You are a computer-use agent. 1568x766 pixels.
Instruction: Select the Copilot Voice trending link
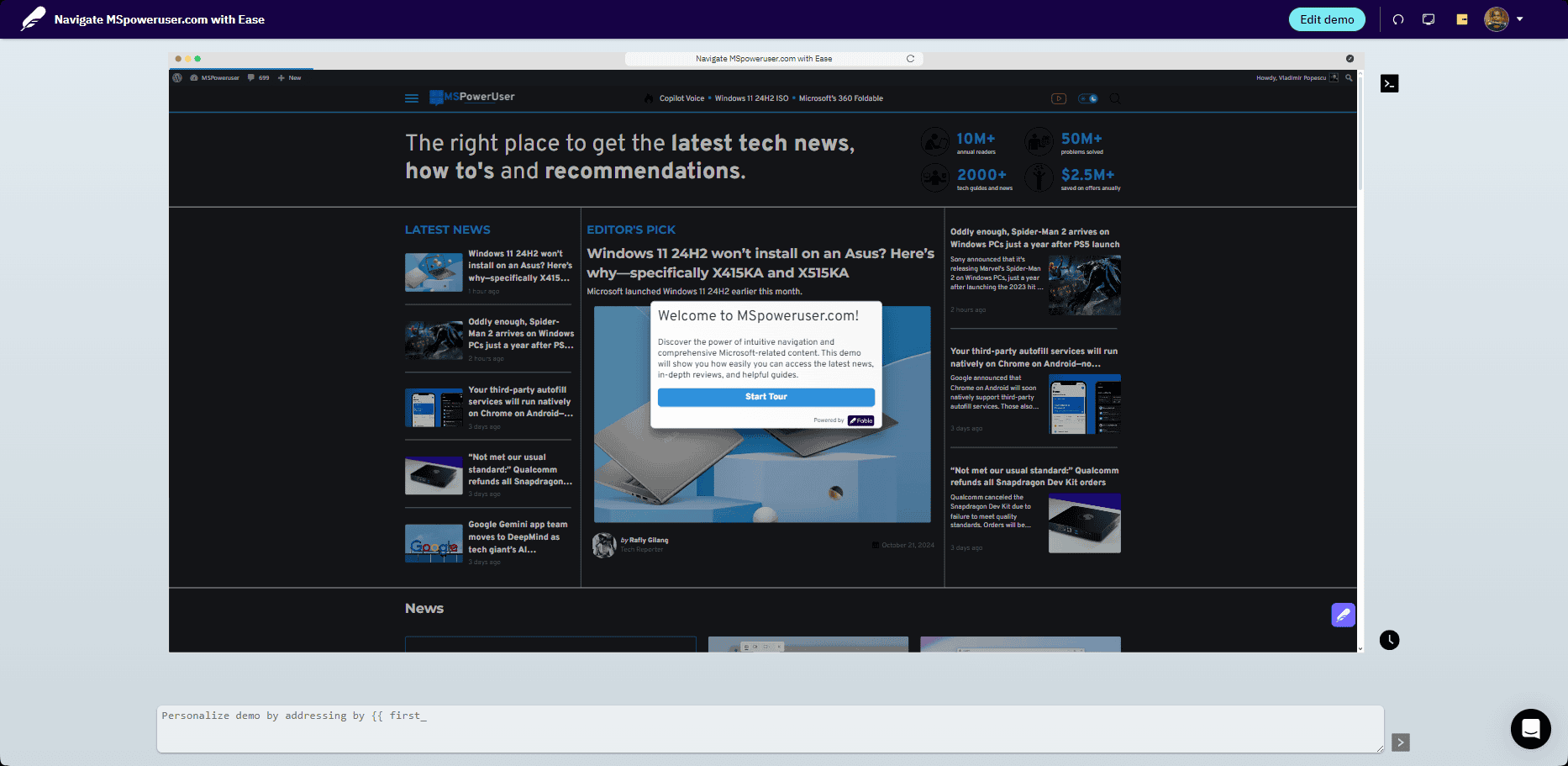click(681, 98)
